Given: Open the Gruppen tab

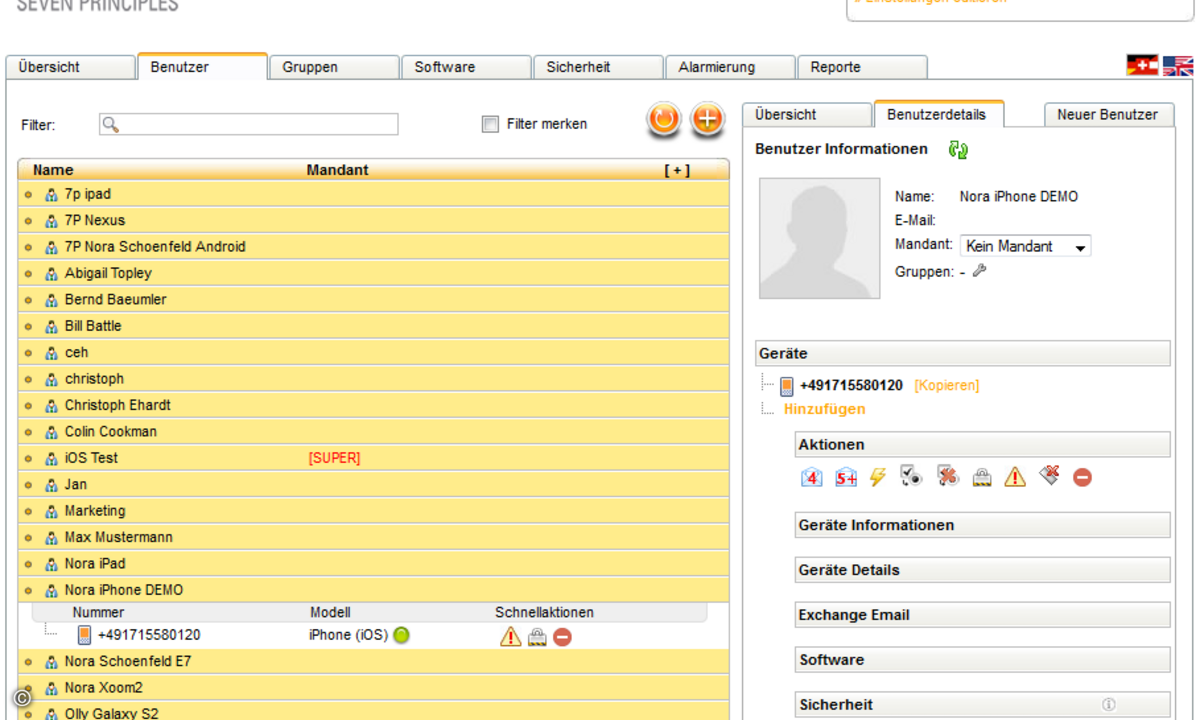Looking at the screenshot, I should [334, 67].
